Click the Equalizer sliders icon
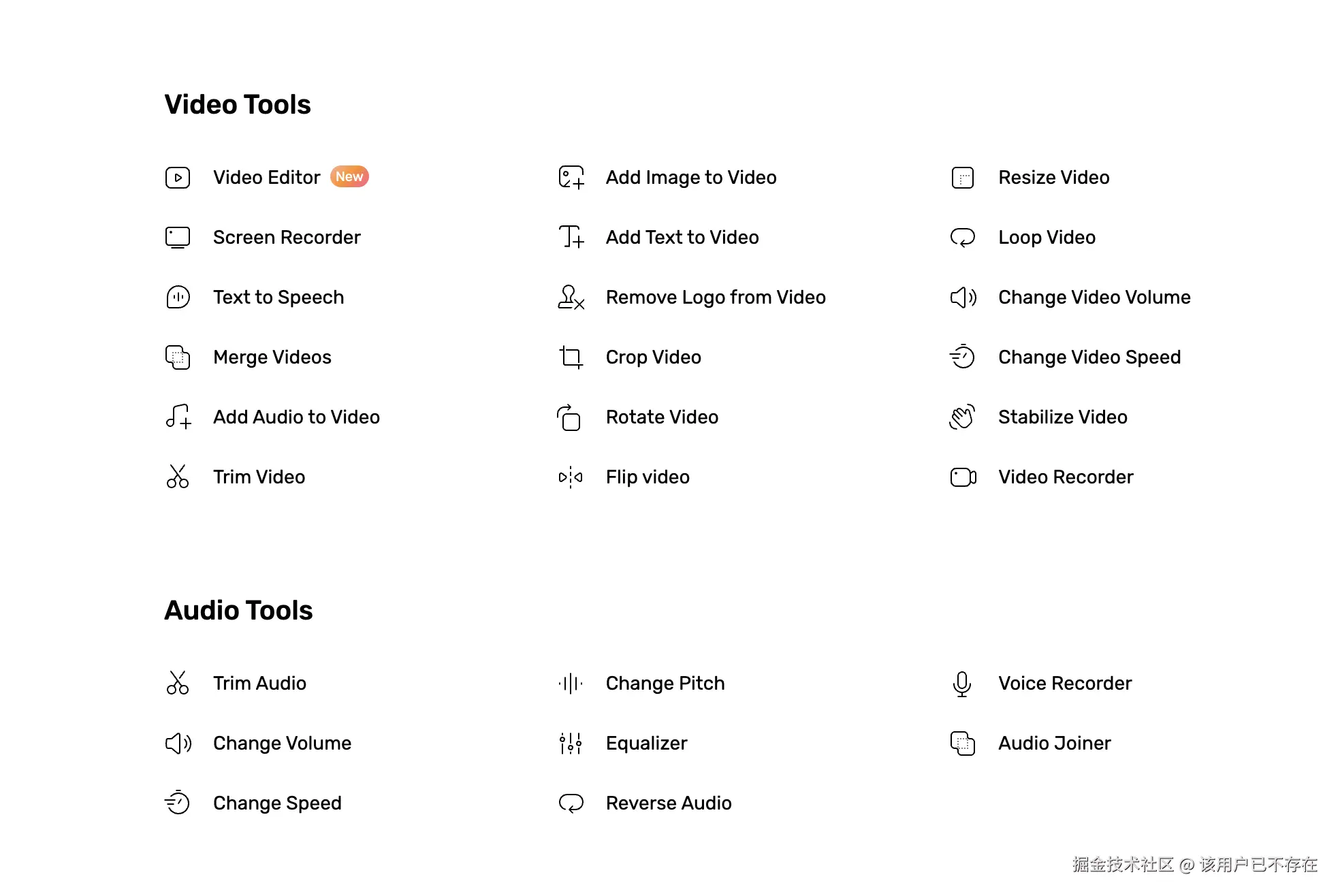1340x896 pixels. click(571, 743)
